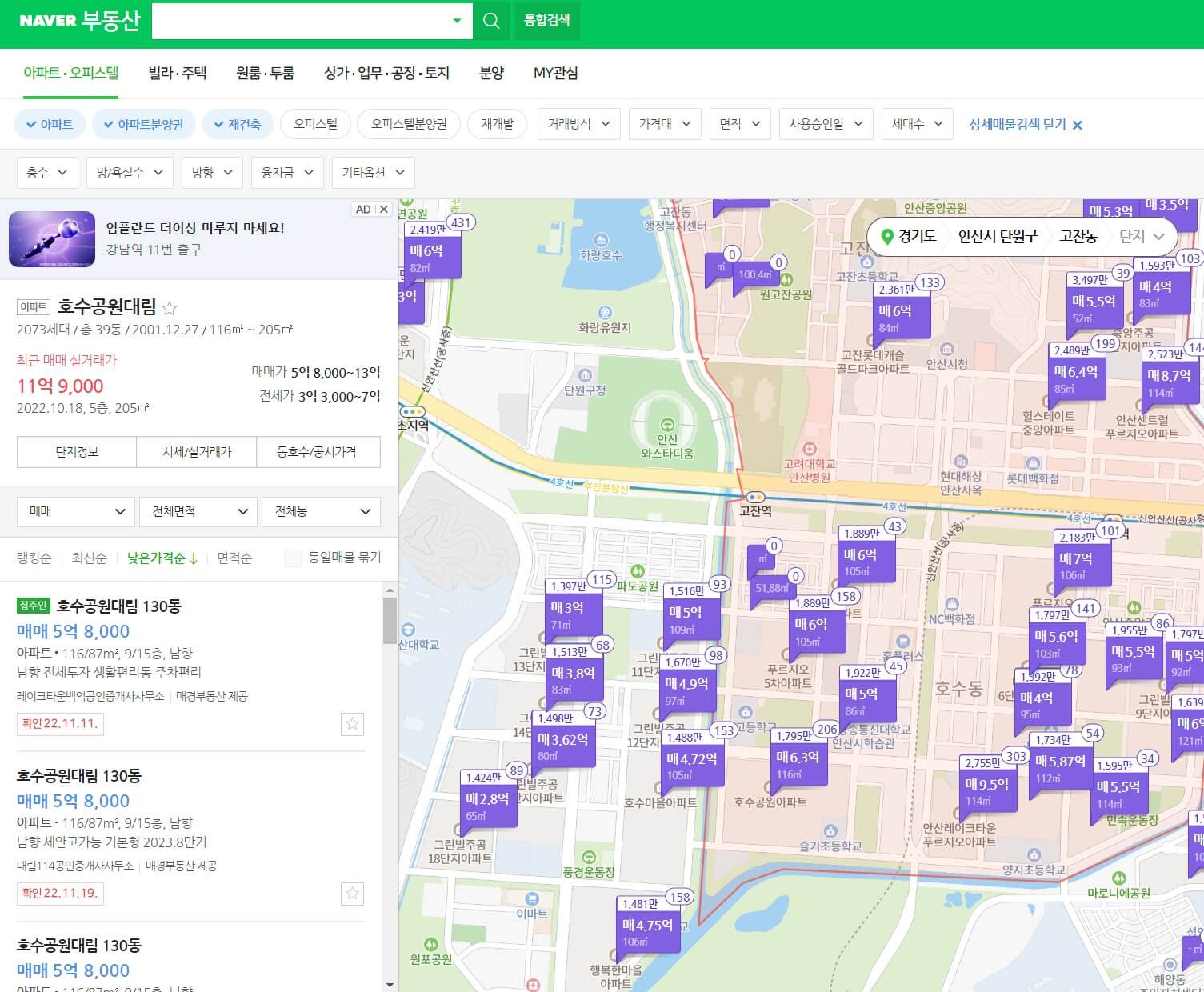Click the 안산 와스타디움 marker icon
Viewport: 1204px width, 992px height.
point(667,424)
